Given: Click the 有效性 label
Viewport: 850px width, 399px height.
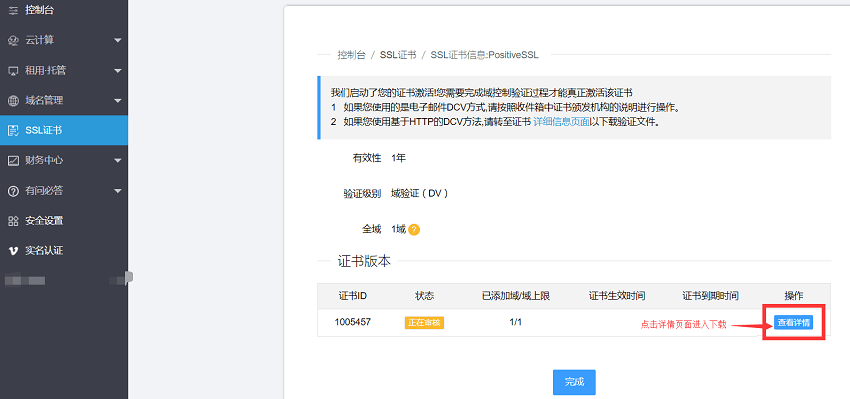Looking at the screenshot, I should click(367, 158).
